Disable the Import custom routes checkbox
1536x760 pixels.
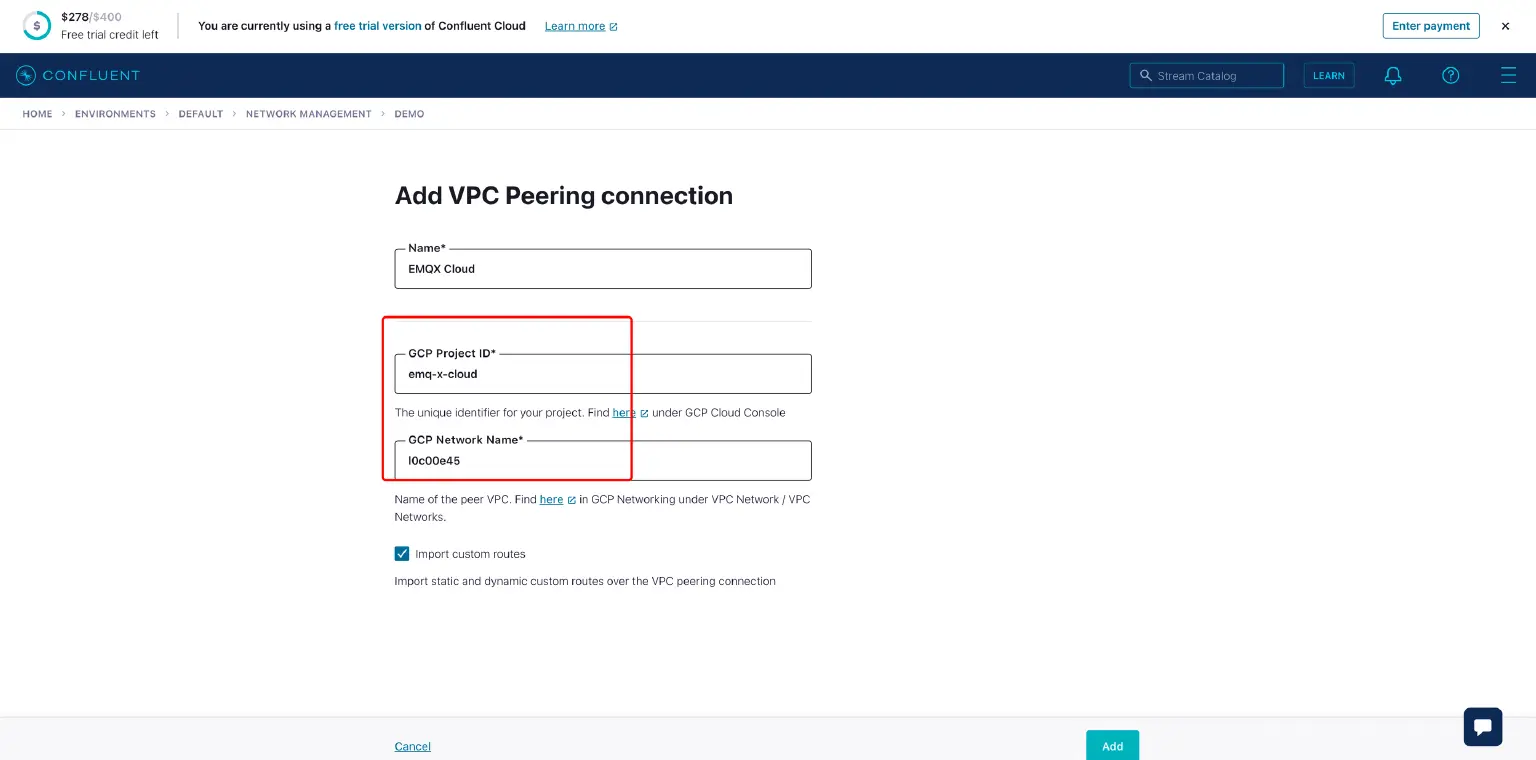click(x=402, y=553)
